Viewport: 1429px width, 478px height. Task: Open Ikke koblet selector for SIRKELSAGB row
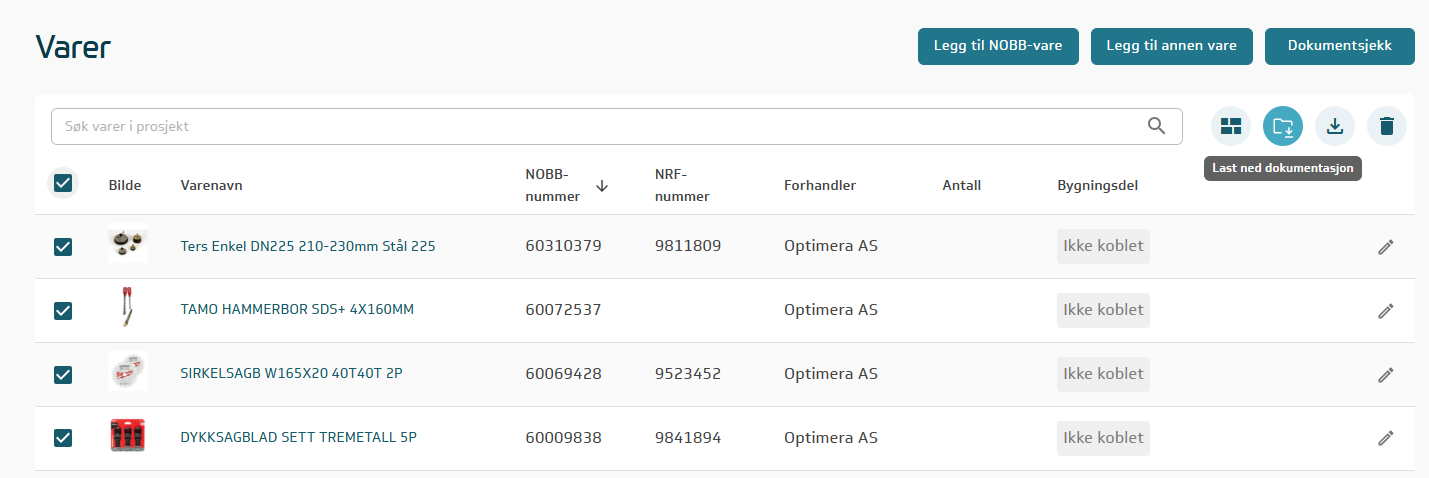click(x=1103, y=374)
